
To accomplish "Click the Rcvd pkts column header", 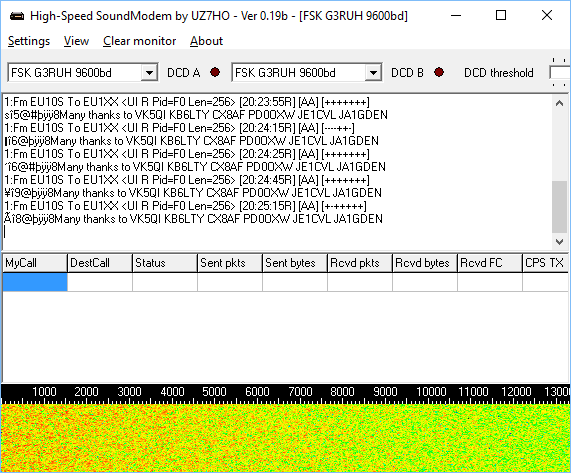I will [x=360, y=263].
